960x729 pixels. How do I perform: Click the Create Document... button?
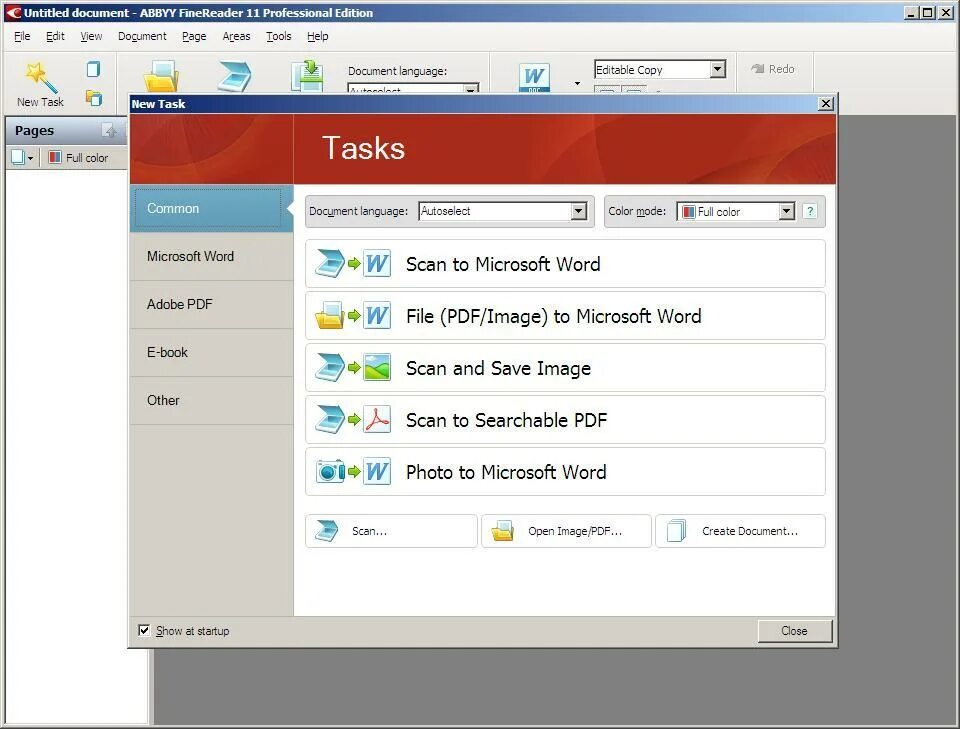[740, 531]
